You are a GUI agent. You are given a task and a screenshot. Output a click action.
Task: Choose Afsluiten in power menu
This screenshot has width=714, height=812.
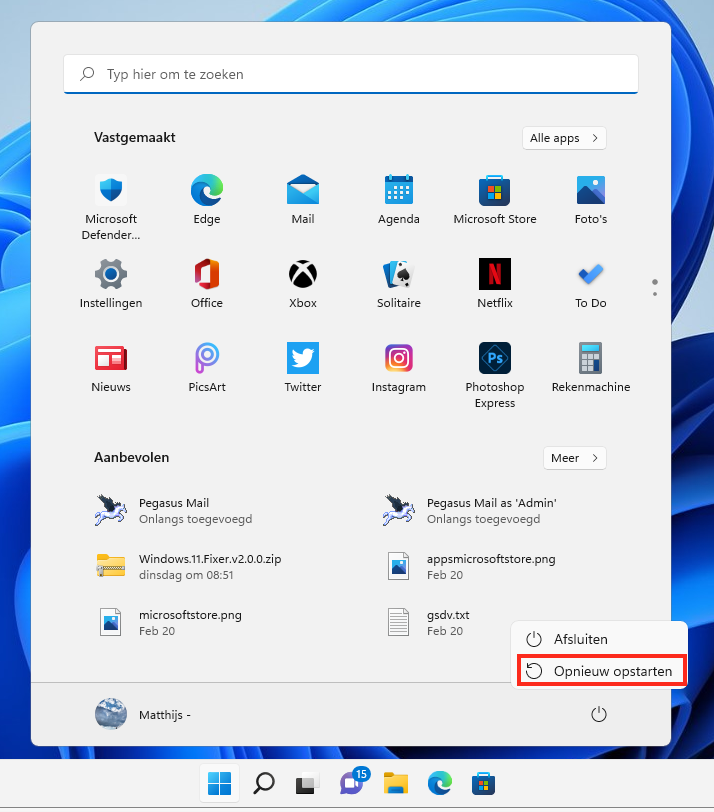click(x=580, y=639)
